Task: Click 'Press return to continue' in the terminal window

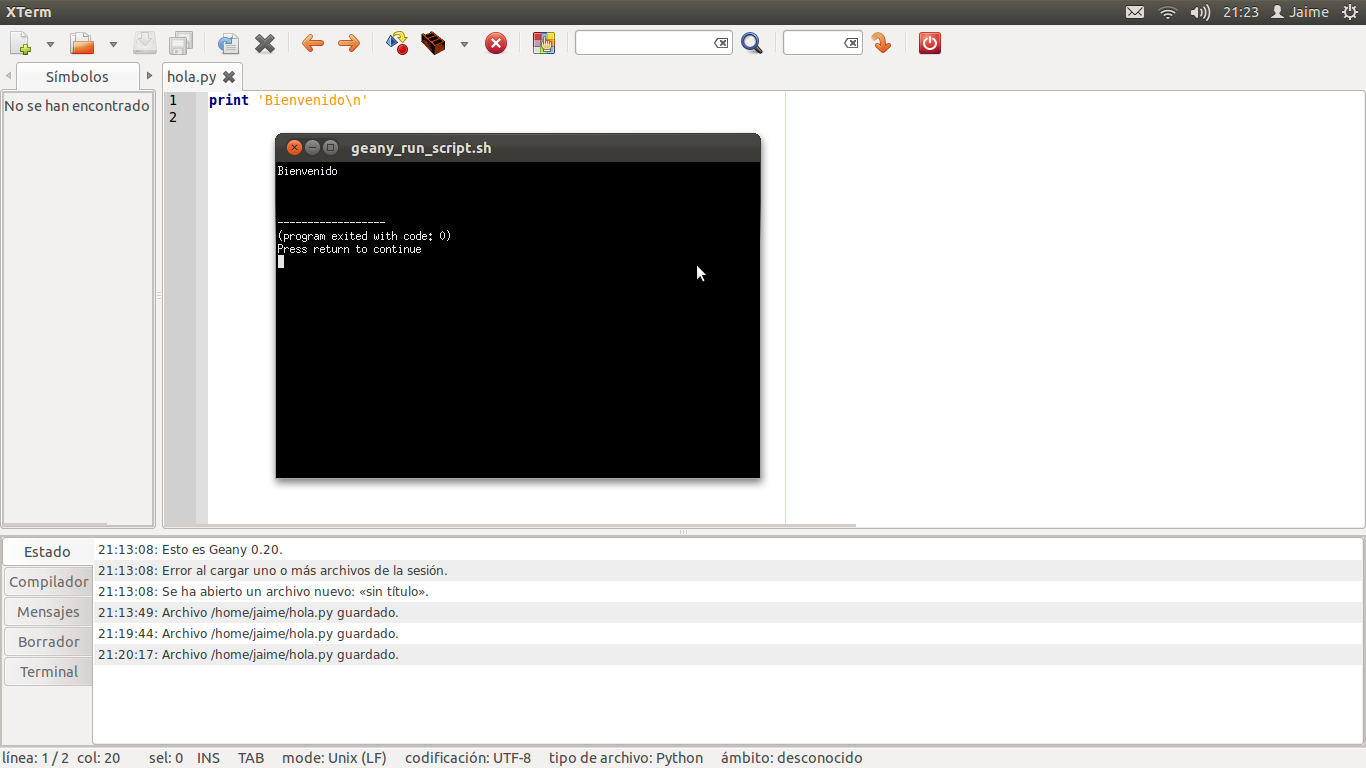Action: click(x=349, y=249)
